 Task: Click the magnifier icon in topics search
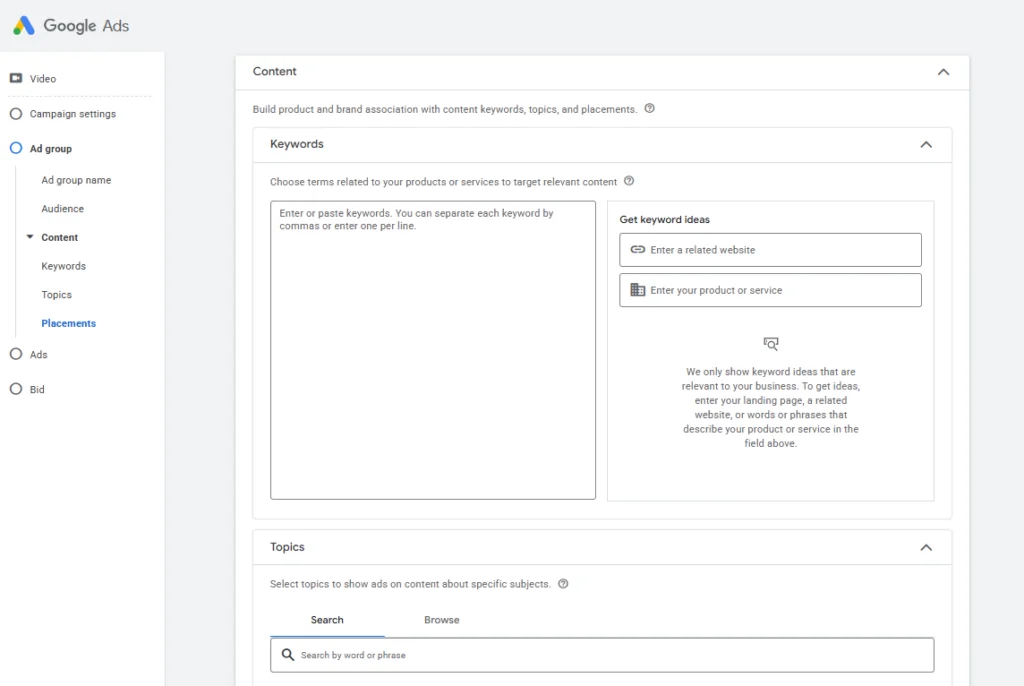287,655
